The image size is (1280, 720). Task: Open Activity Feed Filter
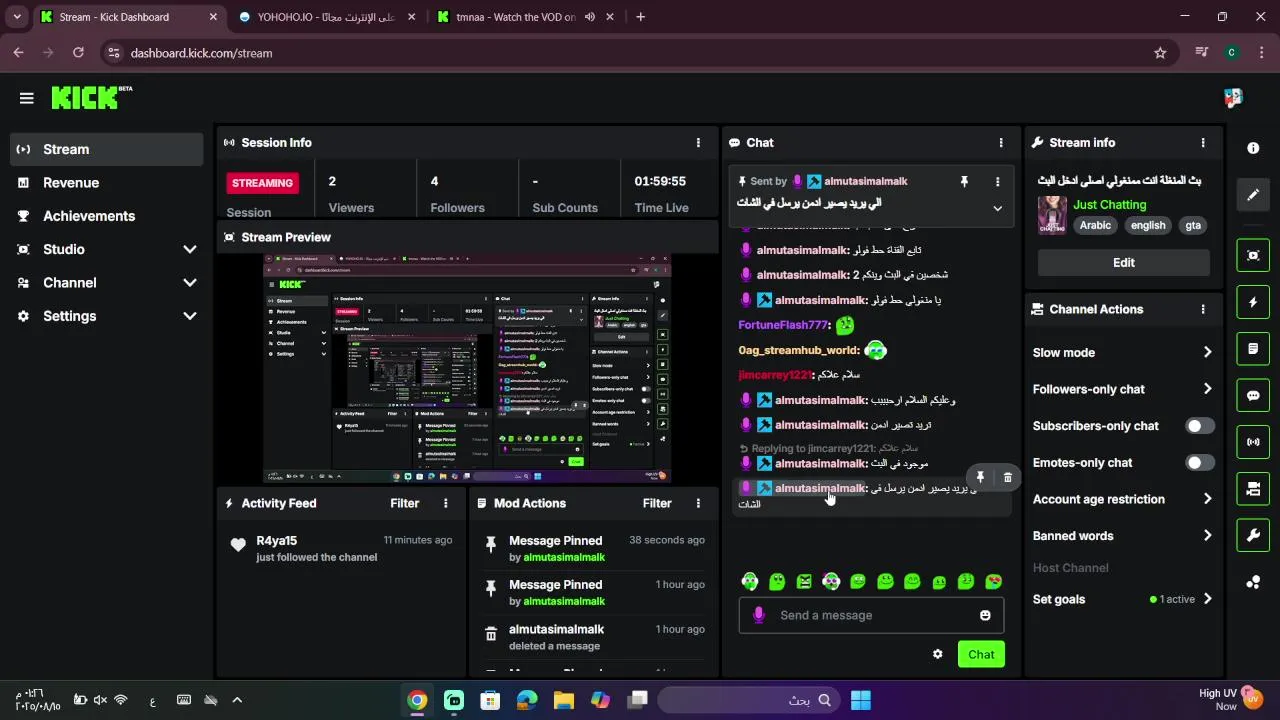click(x=404, y=504)
